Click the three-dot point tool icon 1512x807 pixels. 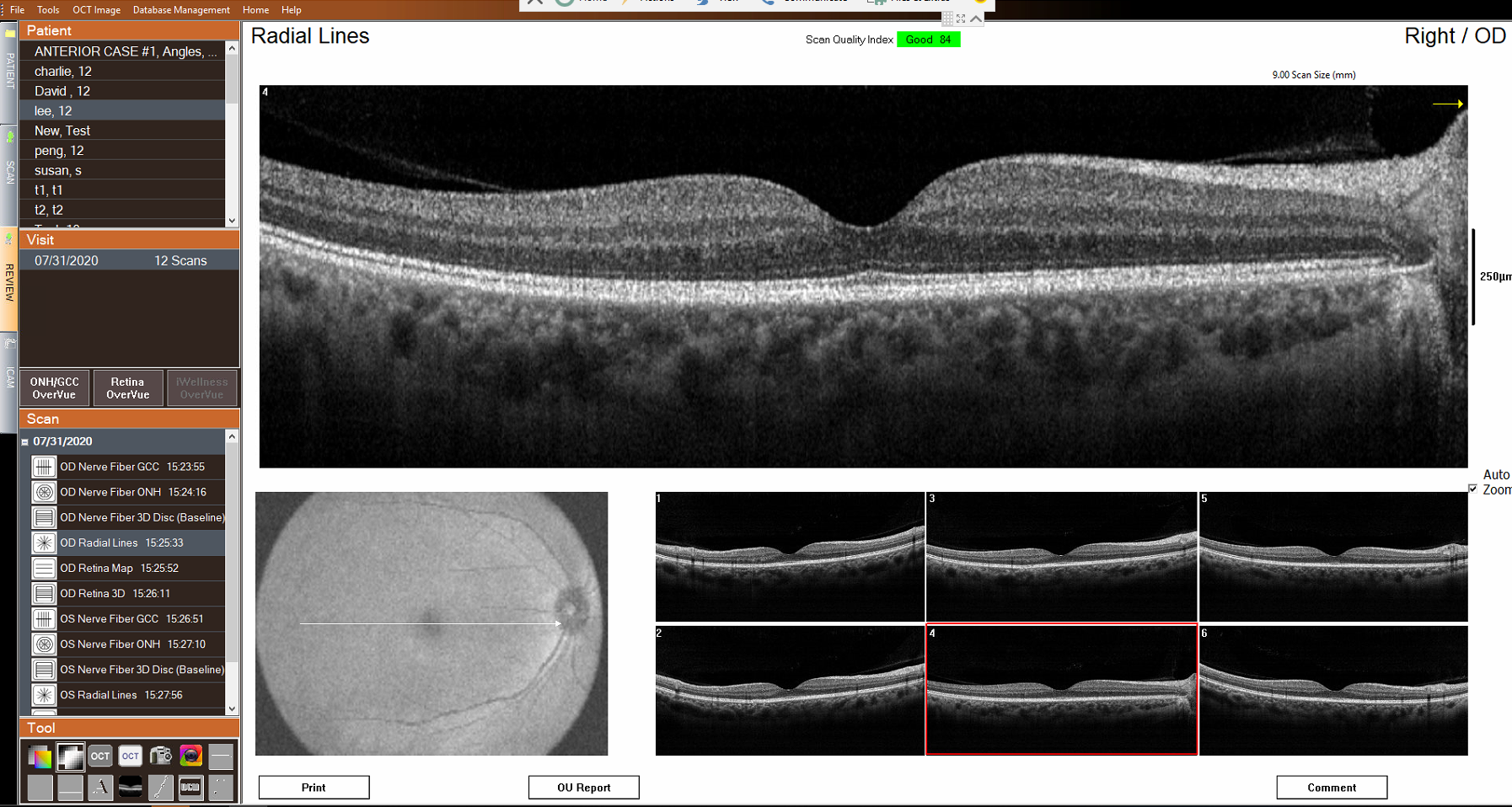[x=221, y=788]
